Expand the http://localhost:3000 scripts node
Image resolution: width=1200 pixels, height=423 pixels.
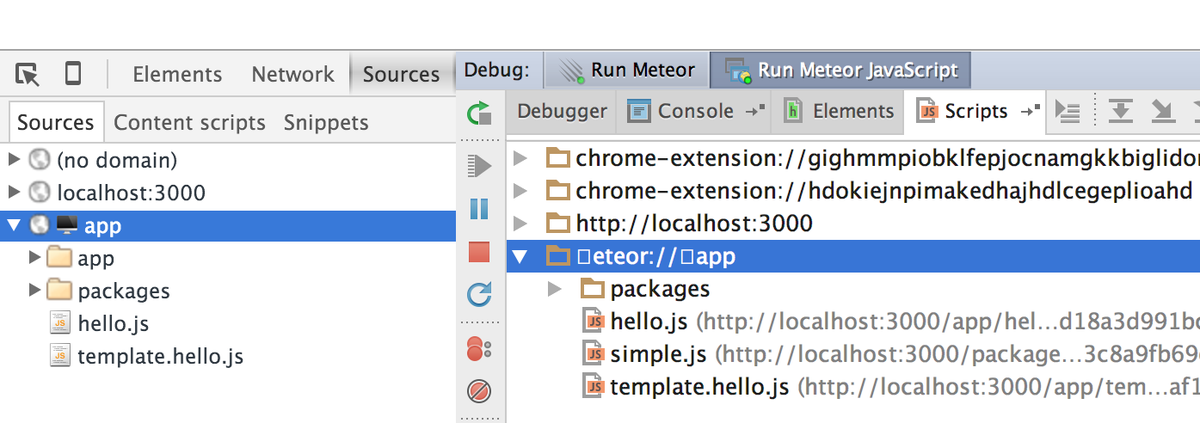click(x=520, y=223)
